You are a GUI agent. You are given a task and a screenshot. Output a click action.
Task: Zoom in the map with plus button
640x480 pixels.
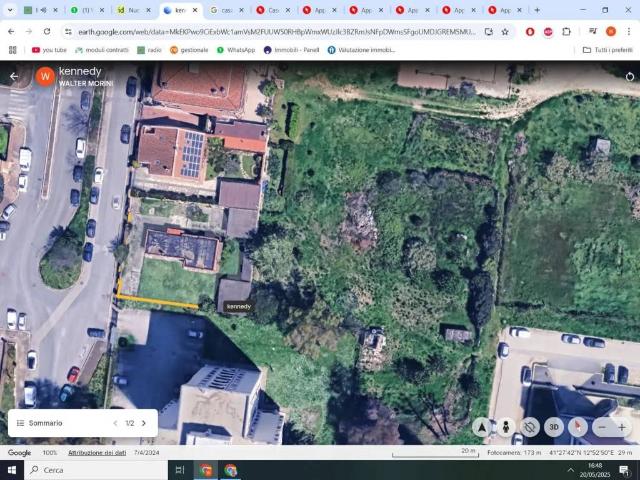622,427
